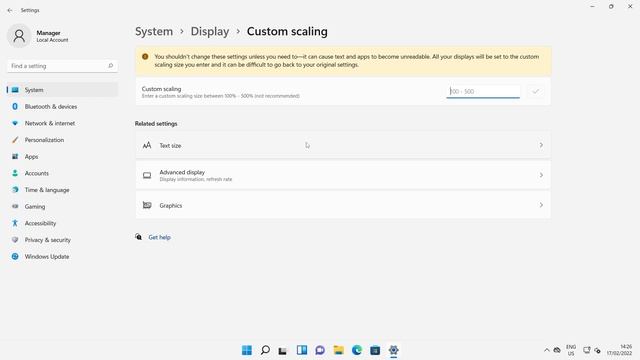Navigate to Display in the breadcrumb
The height and width of the screenshot is (360, 640).
pyautogui.click(x=210, y=31)
